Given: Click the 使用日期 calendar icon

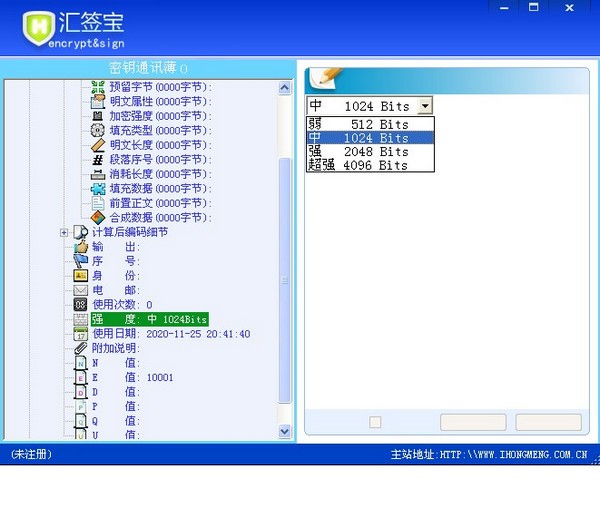Looking at the screenshot, I should pos(81,334).
